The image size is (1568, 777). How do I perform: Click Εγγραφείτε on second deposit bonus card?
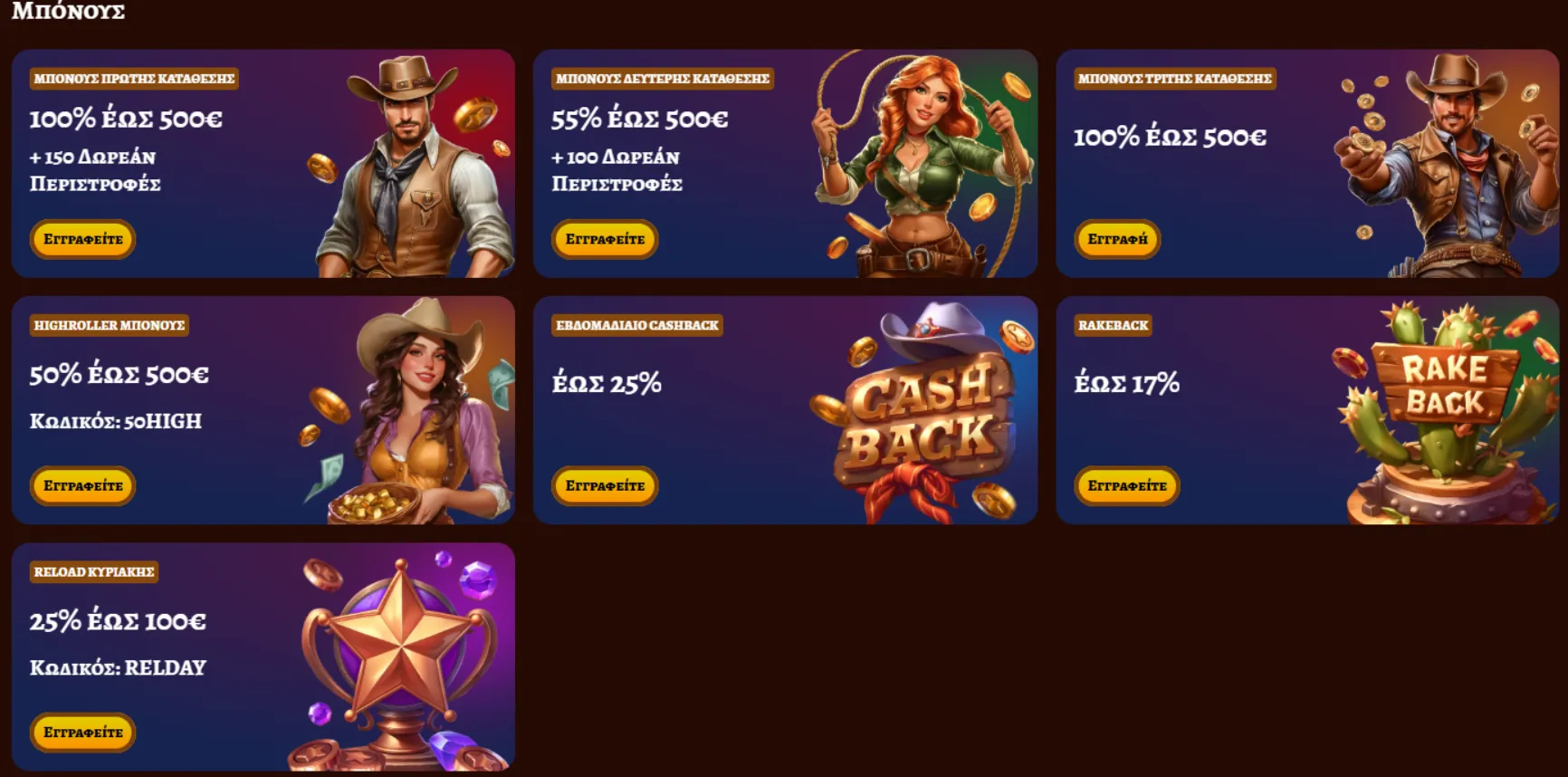pos(605,239)
